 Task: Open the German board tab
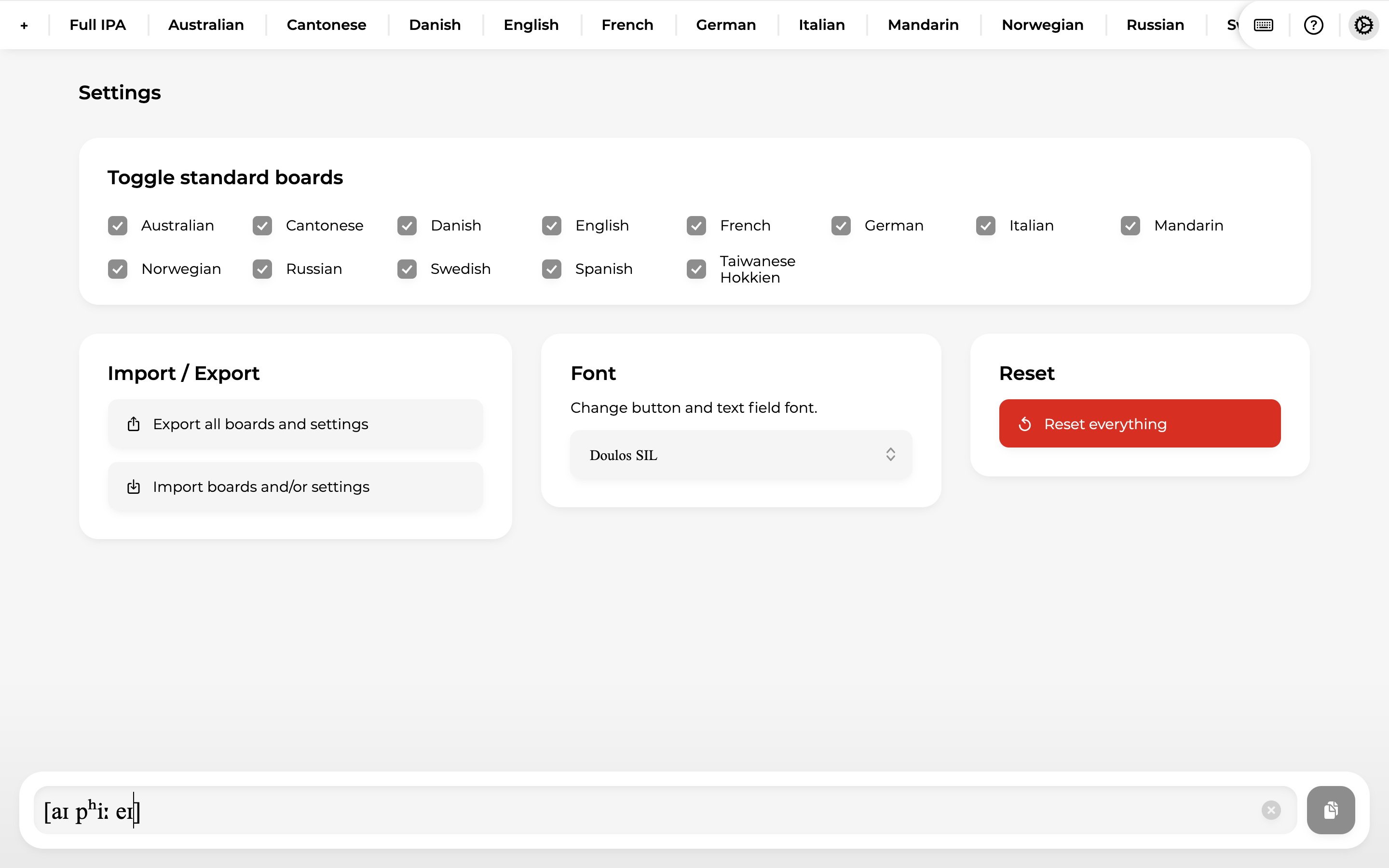pos(725,25)
